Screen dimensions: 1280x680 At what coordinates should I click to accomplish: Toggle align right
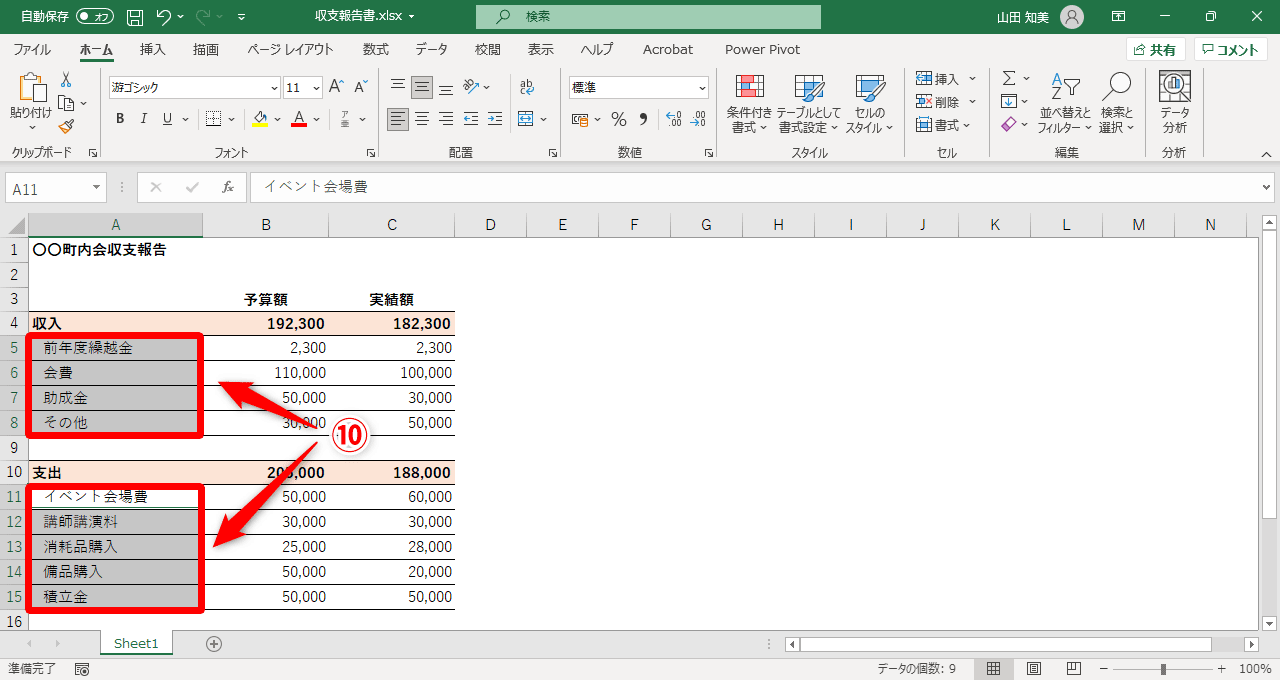(446, 119)
